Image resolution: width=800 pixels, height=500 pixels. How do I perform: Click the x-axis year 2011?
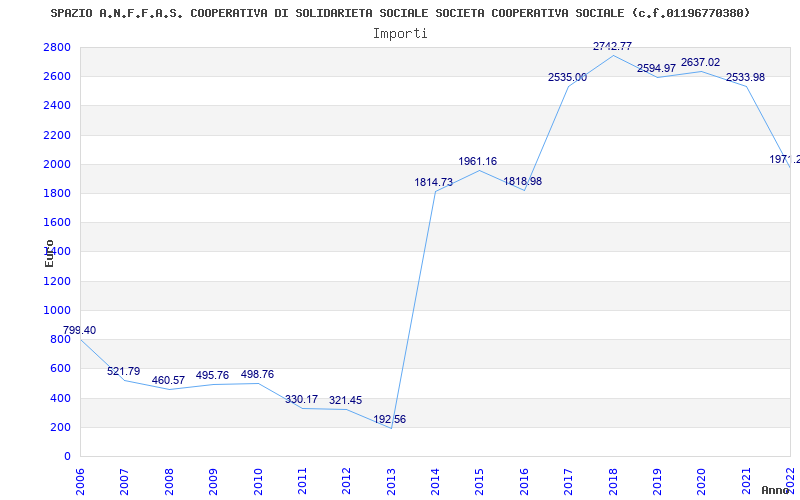point(302,482)
